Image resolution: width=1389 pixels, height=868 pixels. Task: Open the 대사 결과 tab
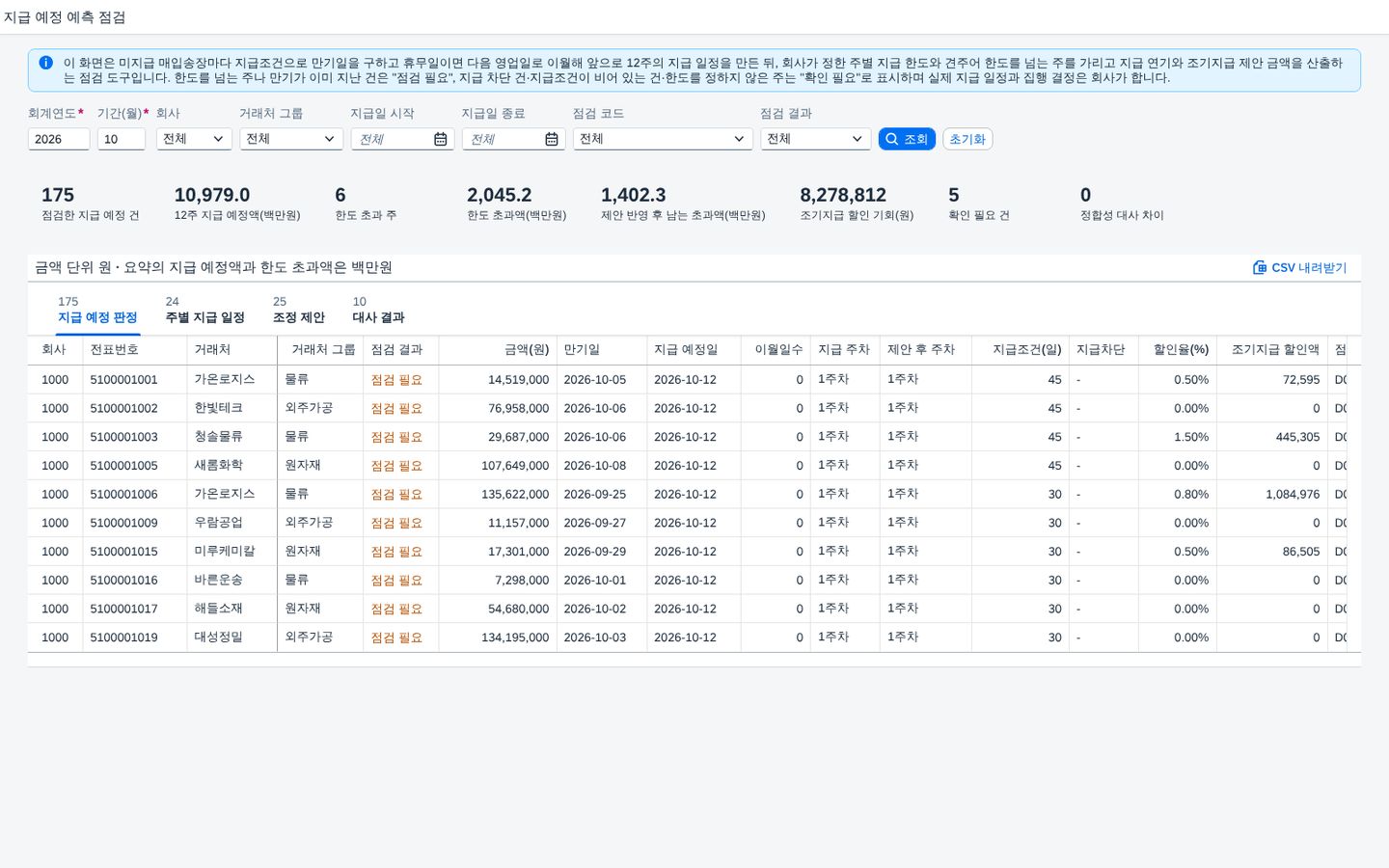378,310
